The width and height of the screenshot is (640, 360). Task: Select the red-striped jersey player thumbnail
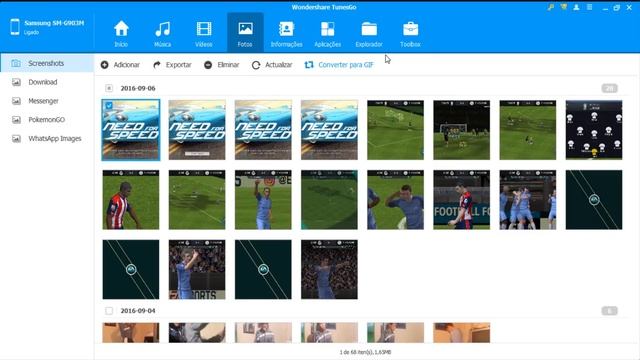coord(131,200)
